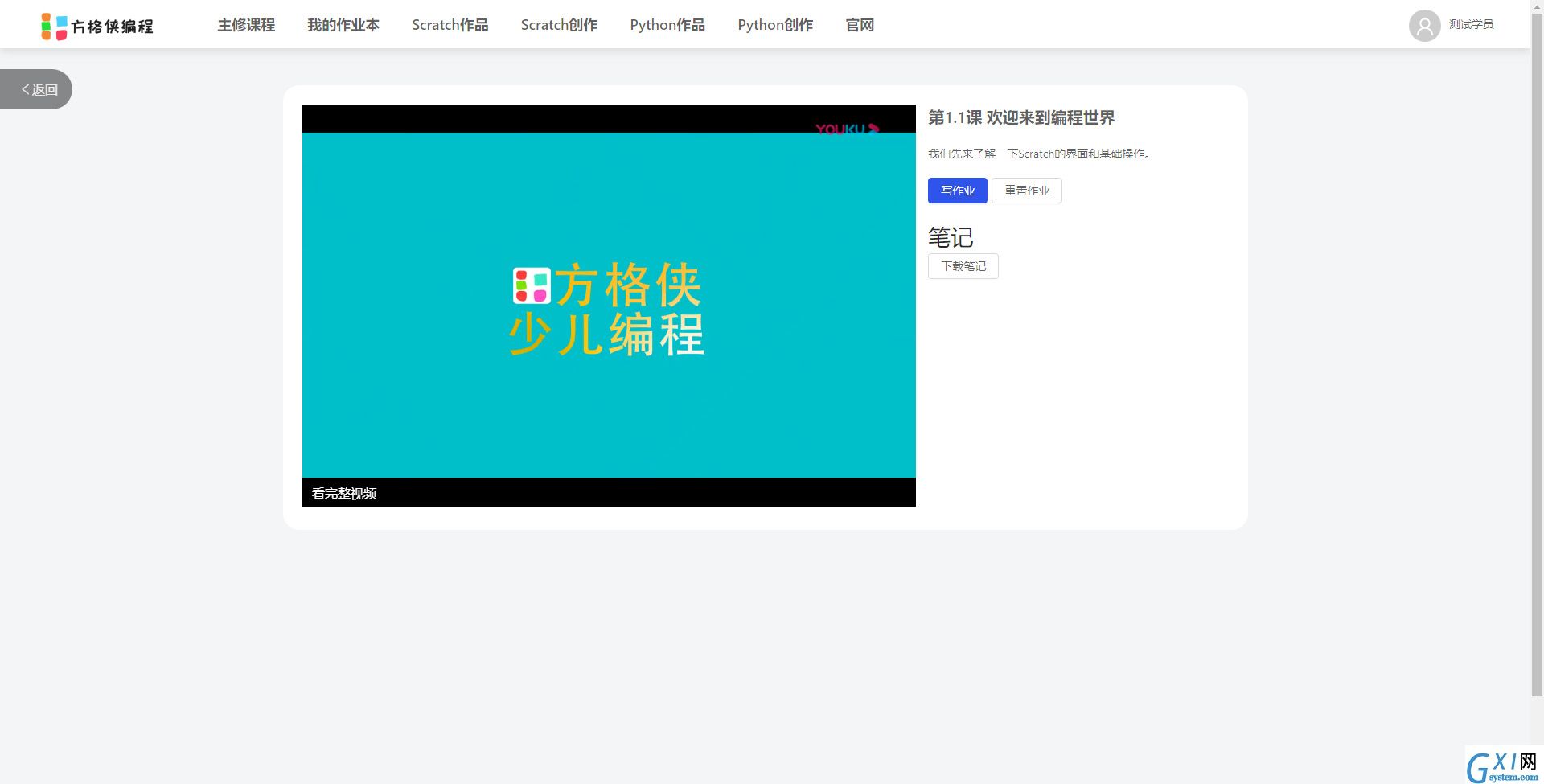Open the 主修课程 menu item
The image size is (1544, 784).
pos(246,25)
